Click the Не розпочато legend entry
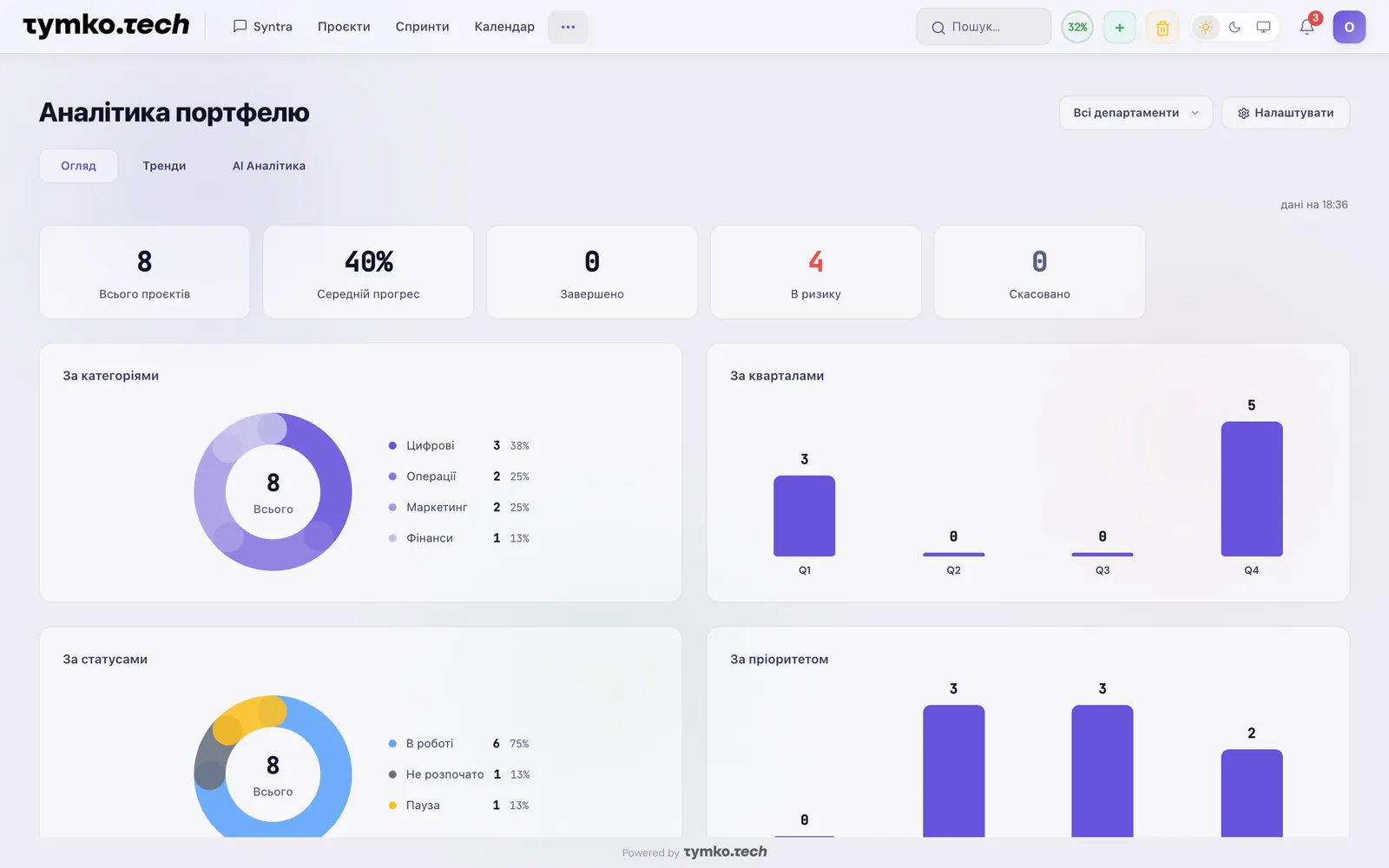The height and width of the screenshot is (868, 1389). pyautogui.click(x=459, y=774)
